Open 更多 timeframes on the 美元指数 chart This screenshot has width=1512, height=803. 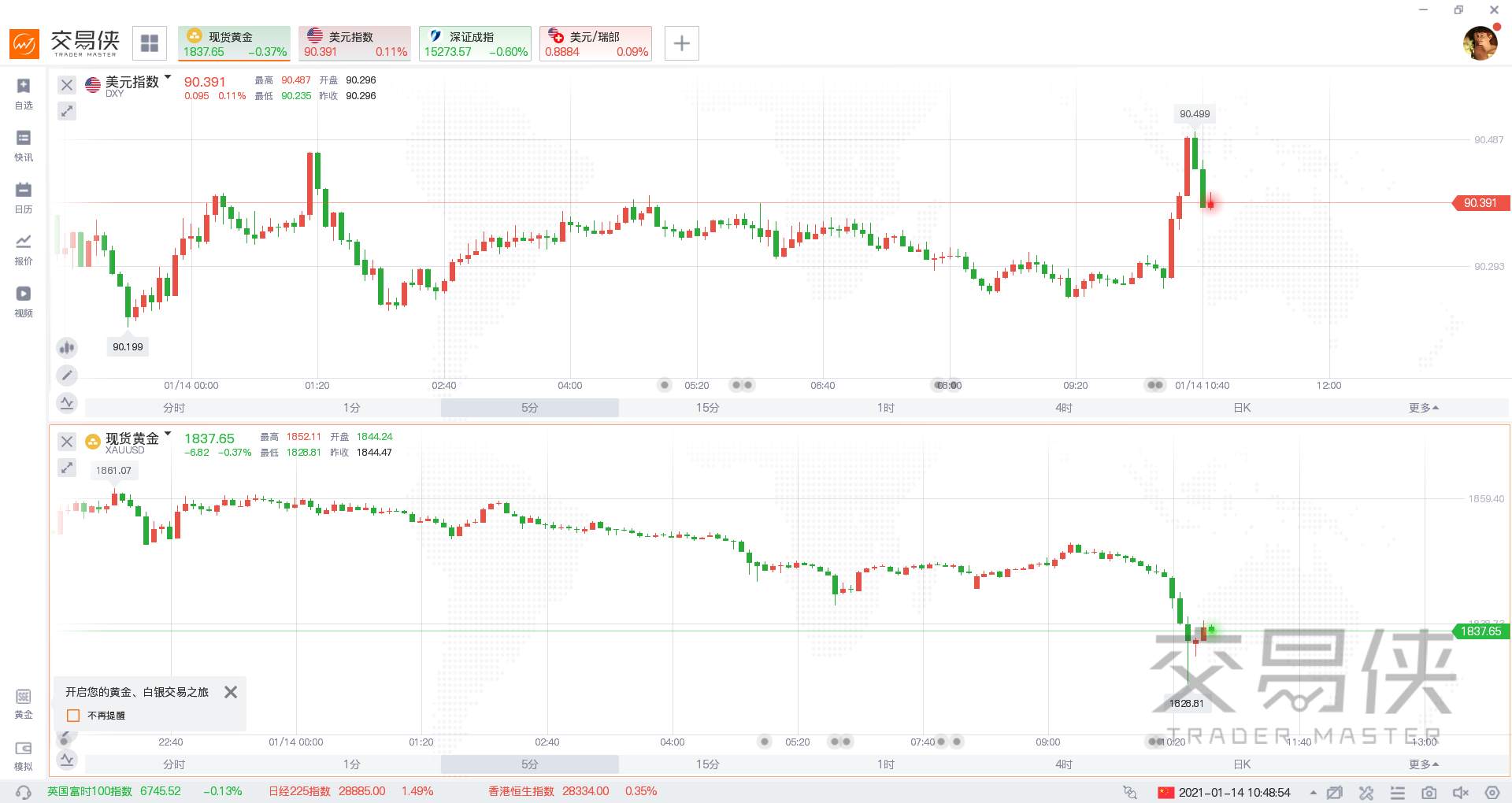click(x=1423, y=408)
